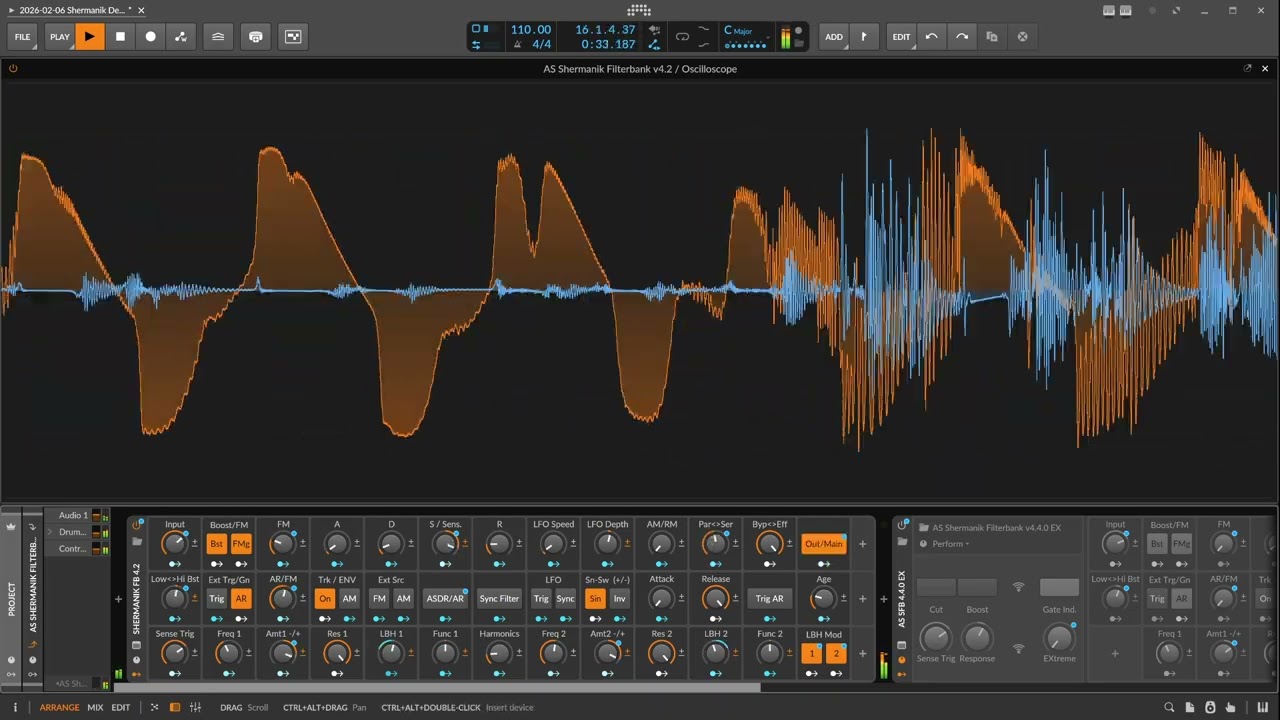Click the Trig AR button
Viewport: 1280px width, 720px height.
tap(769, 599)
